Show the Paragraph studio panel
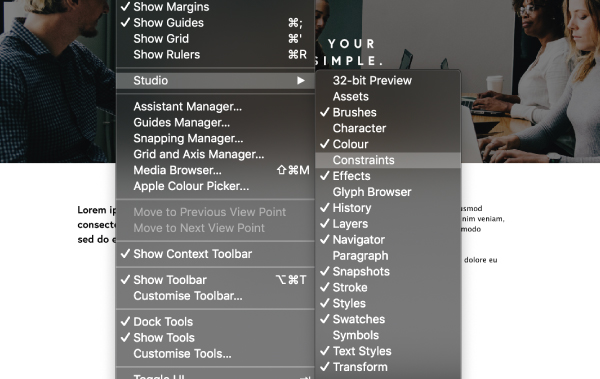Image resolution: width=600 pixels, height=379 pixels. [388, 256]
